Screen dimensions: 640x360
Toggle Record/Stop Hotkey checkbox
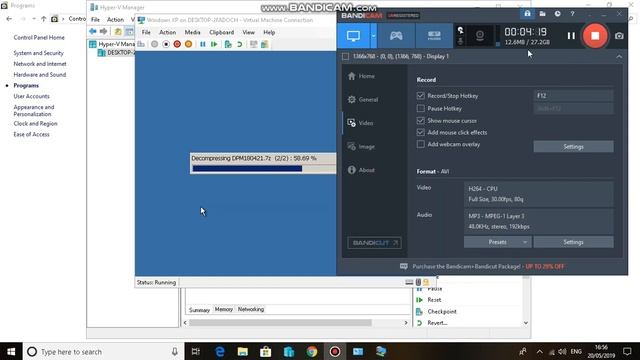tap(420, 96)
